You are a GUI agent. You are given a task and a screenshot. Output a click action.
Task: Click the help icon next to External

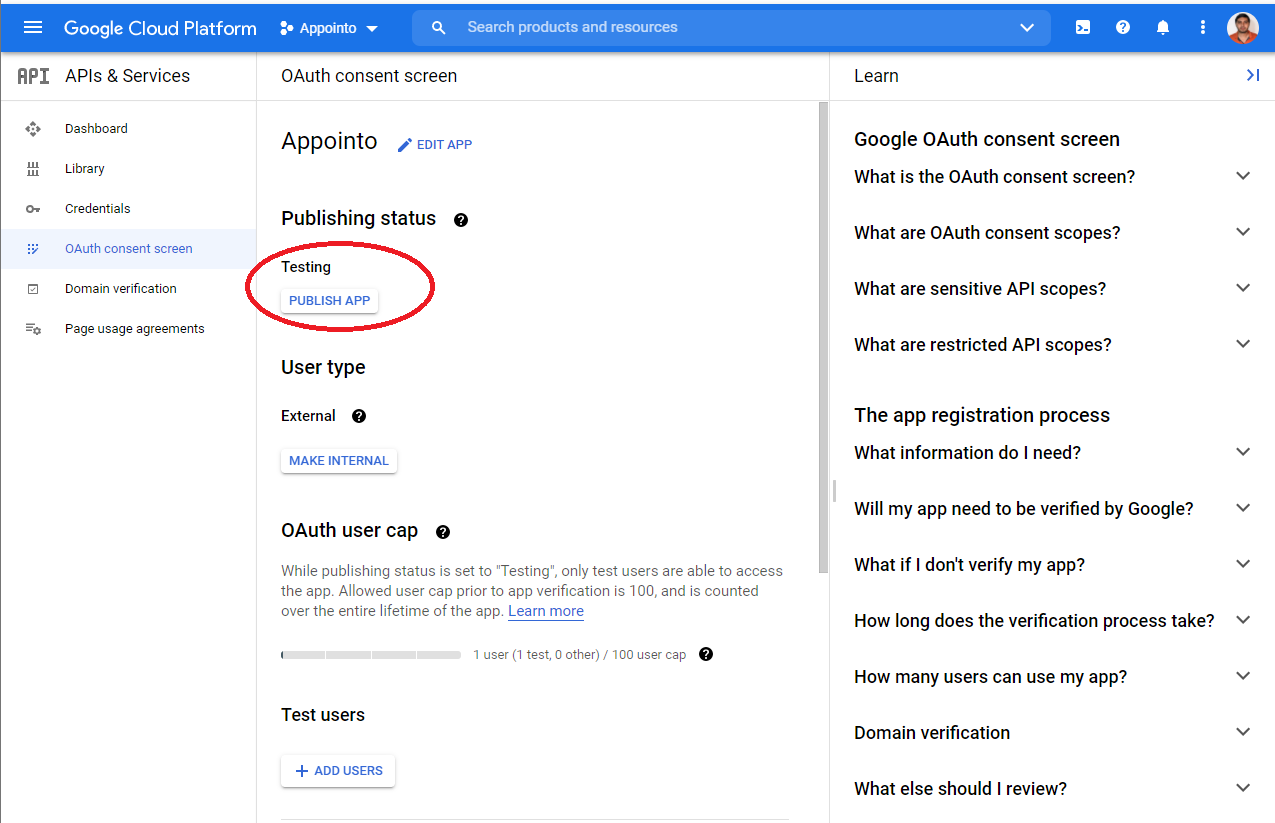(359, 416)
